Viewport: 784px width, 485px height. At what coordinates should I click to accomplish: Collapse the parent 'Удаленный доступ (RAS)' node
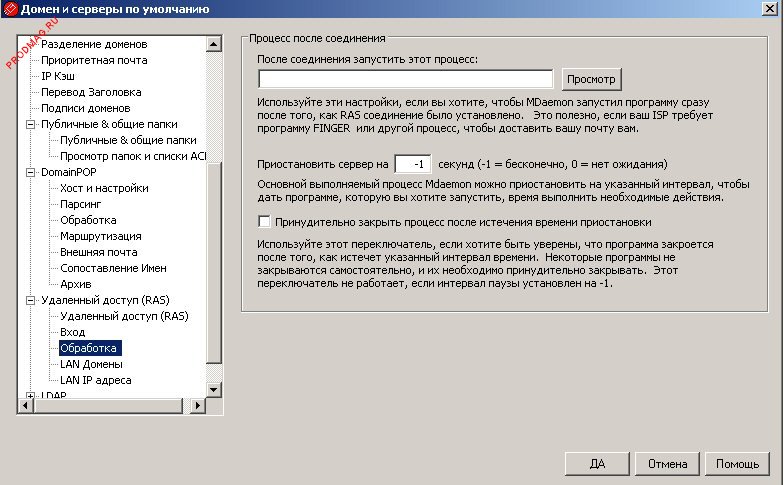point(30,300)
